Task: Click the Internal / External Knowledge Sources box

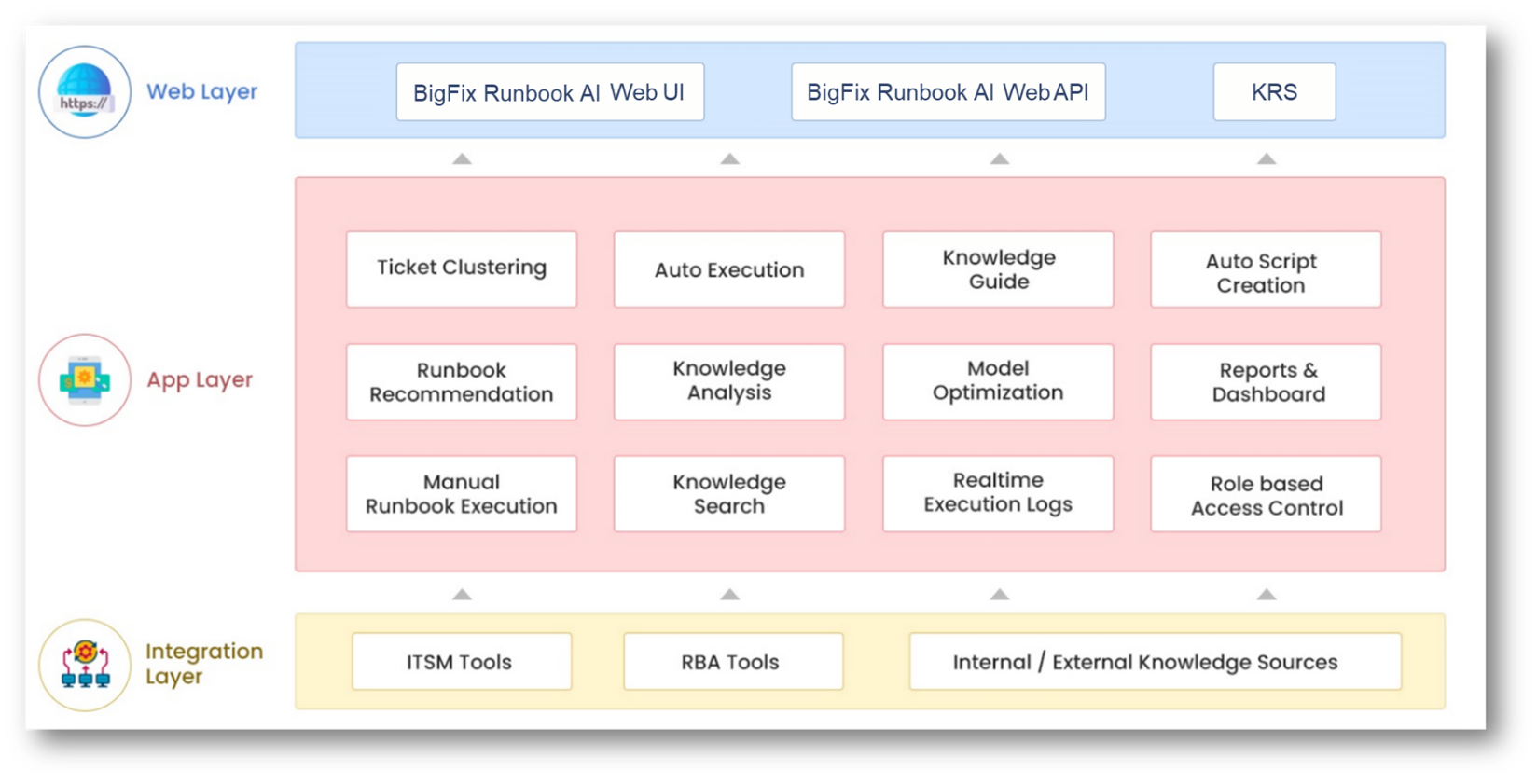Action: (x=1155, y=662)
